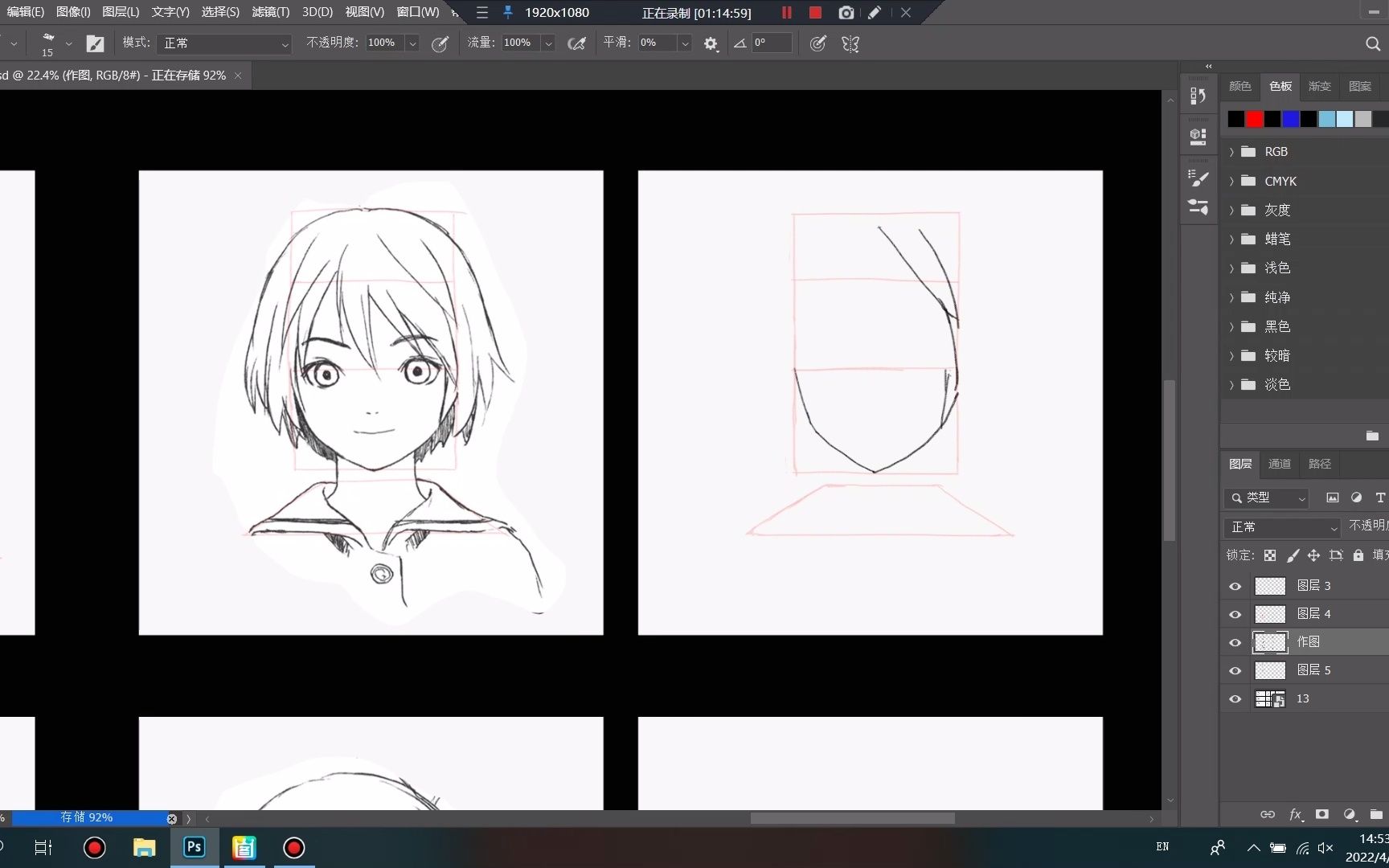The height and width of the screenshot is (868, 1389).
Task: Expand the 灰度 swatch folder
Action: 1231,211
